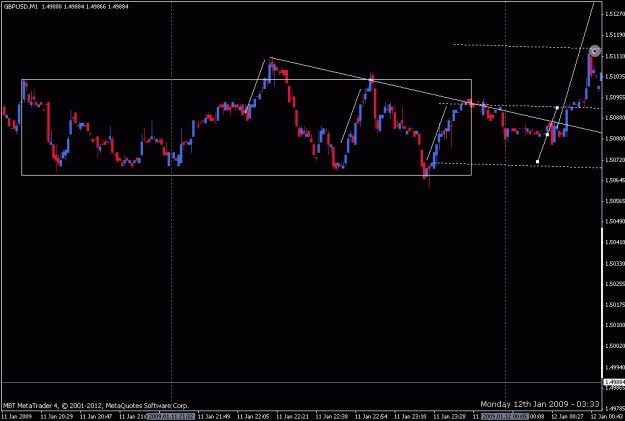Viewport: 625px width, 421px height.
Task: Click the 1.49940 price axis label
Action: point(614,368)
